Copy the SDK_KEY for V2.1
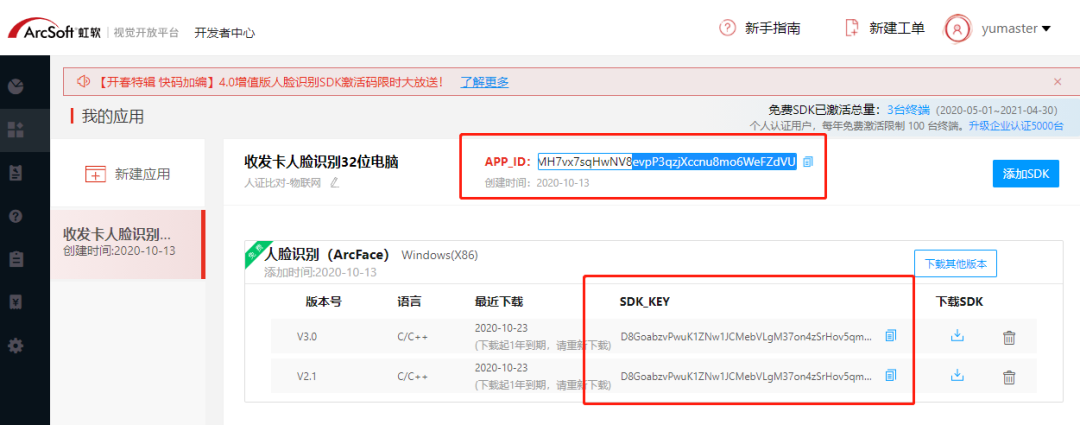This screenshot has height=425, width=1080. point(891,375)
